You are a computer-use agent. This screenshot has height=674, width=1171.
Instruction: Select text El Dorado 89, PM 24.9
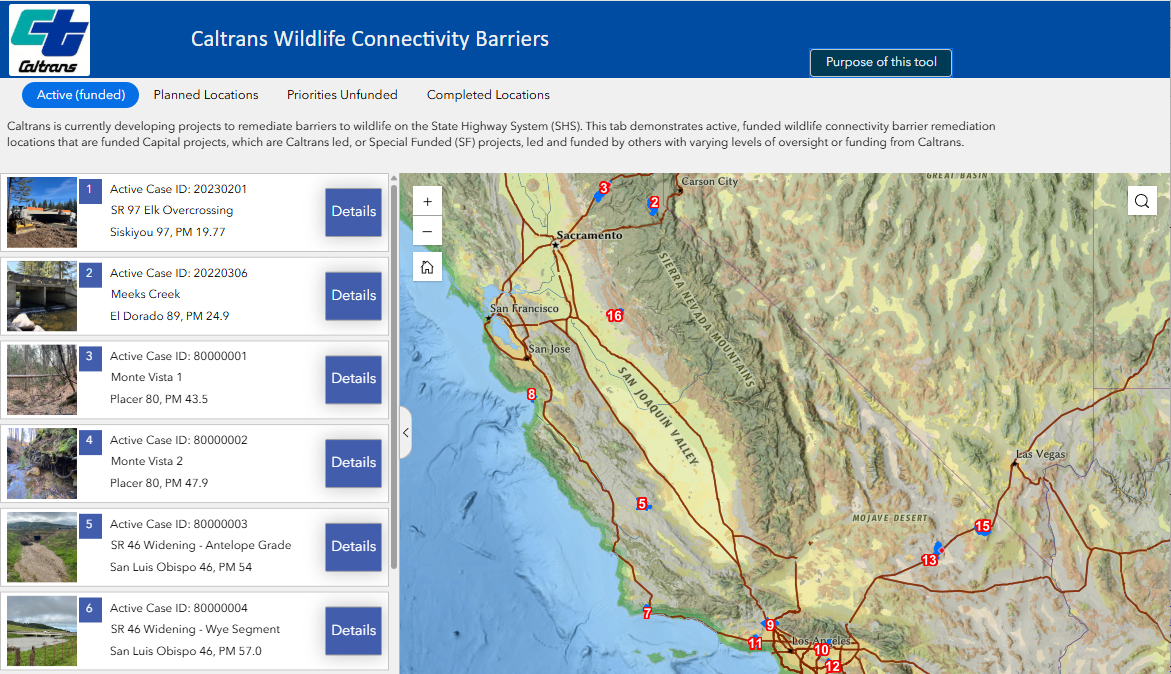click(x=170, y=316)
